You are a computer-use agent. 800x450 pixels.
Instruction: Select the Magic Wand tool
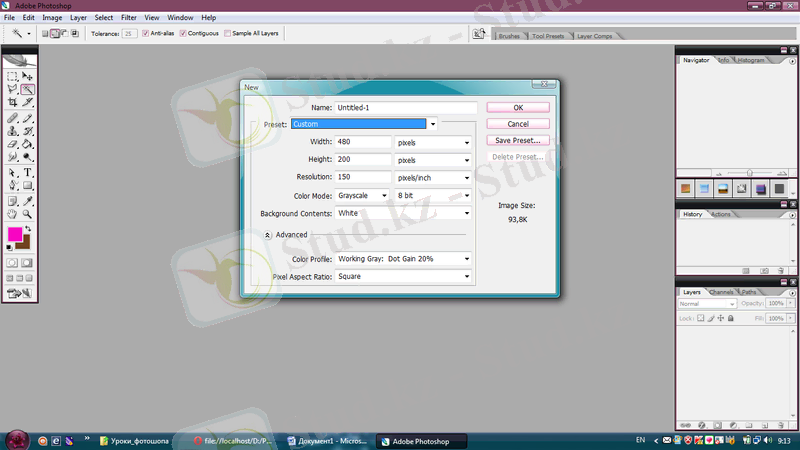point(28,89)
